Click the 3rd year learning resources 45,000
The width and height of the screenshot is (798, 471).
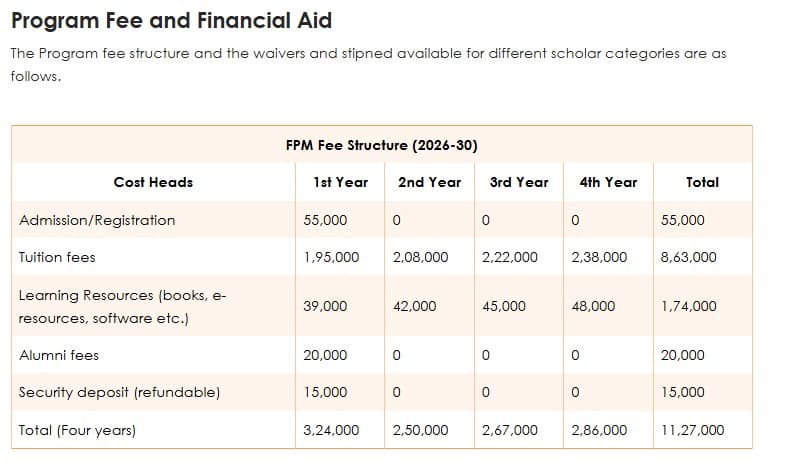click(x=504, y=307)
